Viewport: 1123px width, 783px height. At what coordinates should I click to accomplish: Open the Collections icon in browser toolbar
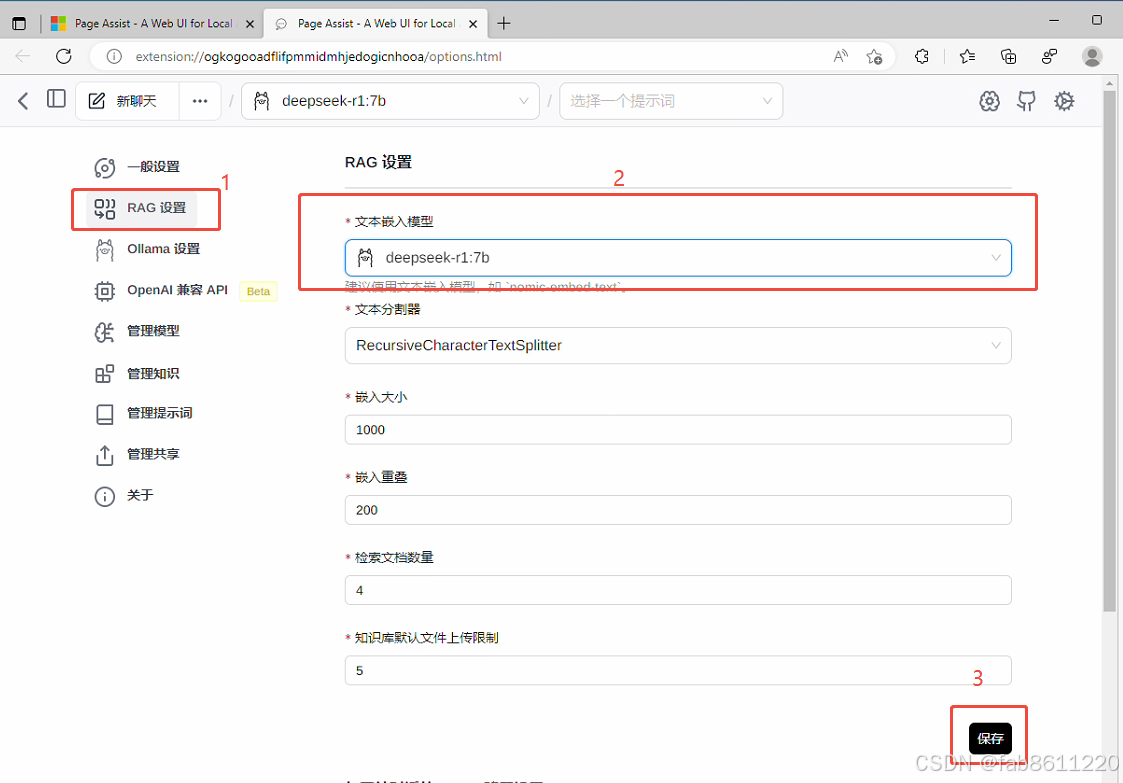pyautogui.click(x=1008, y=57)
